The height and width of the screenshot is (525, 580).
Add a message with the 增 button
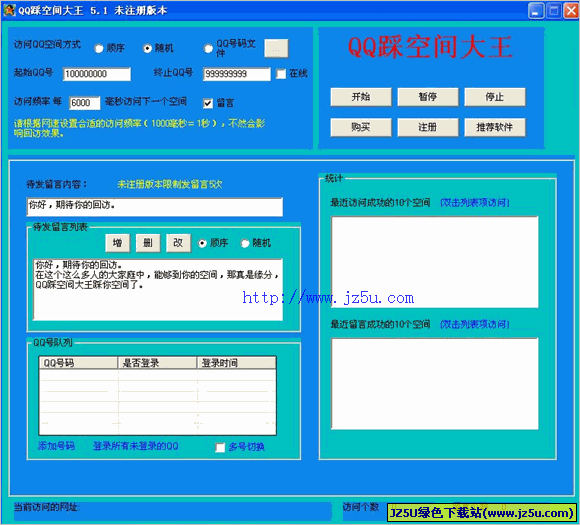tap(118, 243)
